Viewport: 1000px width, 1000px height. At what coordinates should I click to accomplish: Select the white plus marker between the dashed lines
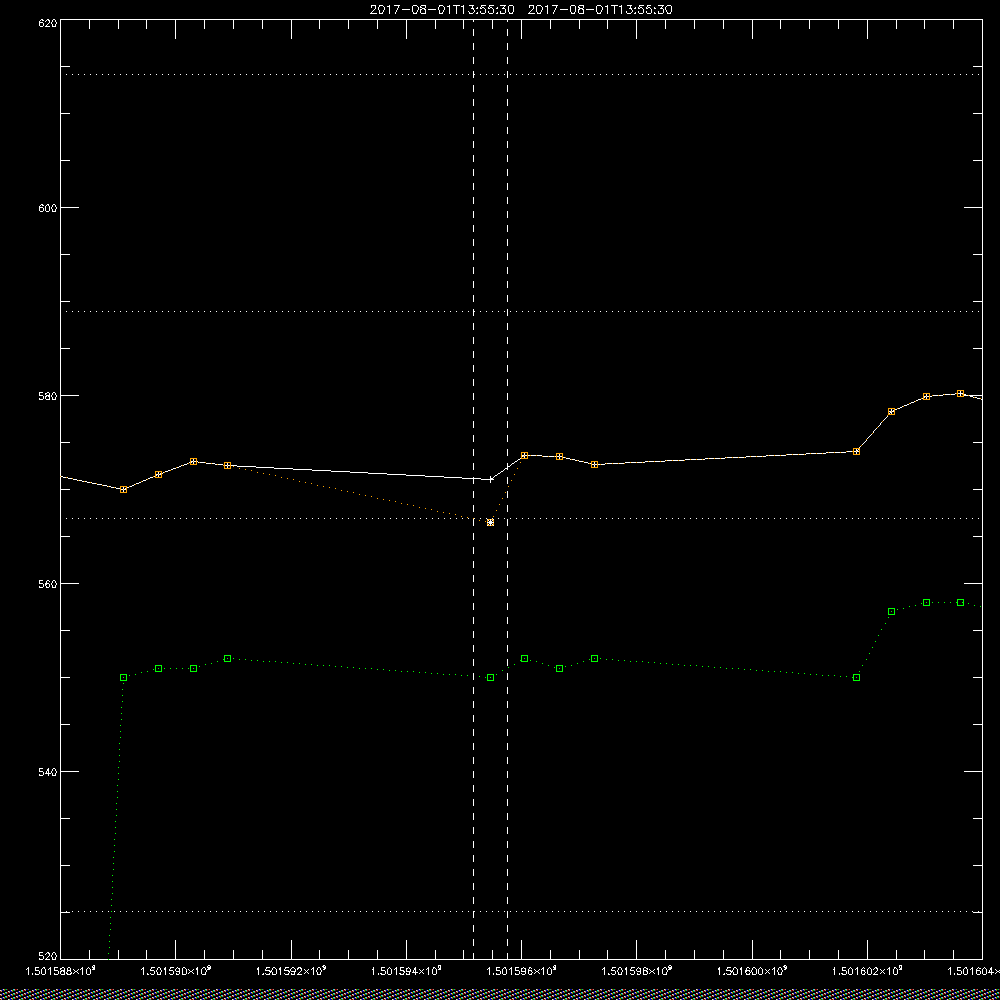490,479
